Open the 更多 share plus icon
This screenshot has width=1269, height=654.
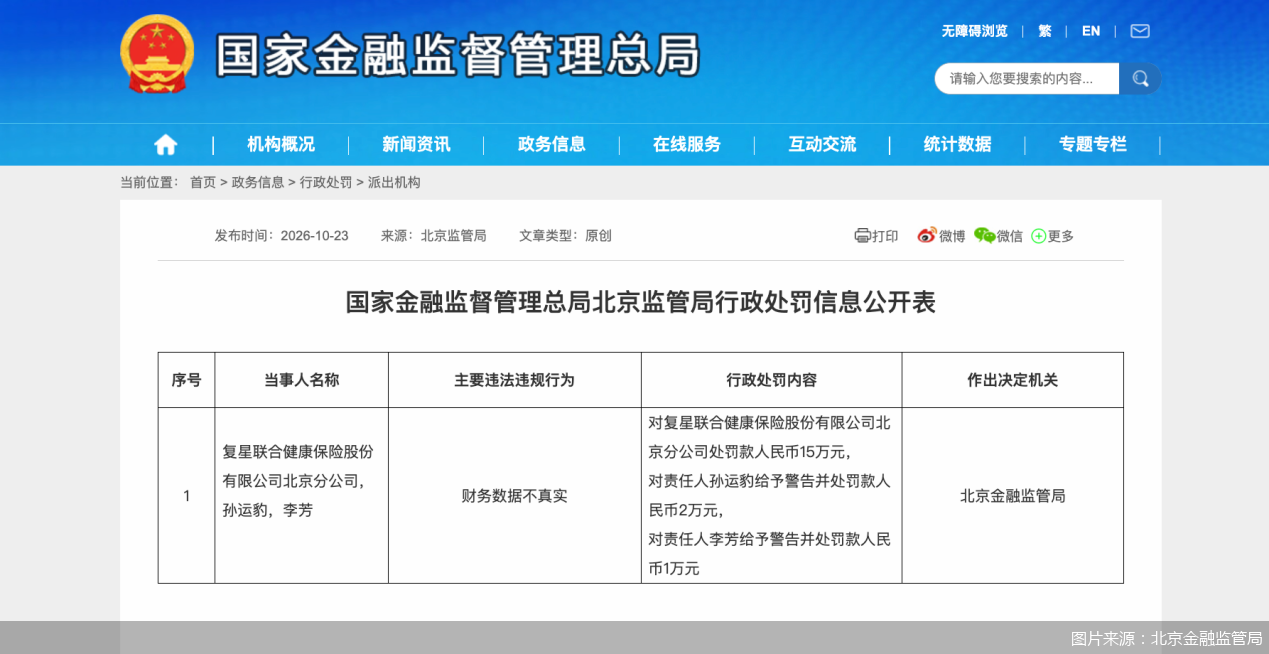[1039, 236]
